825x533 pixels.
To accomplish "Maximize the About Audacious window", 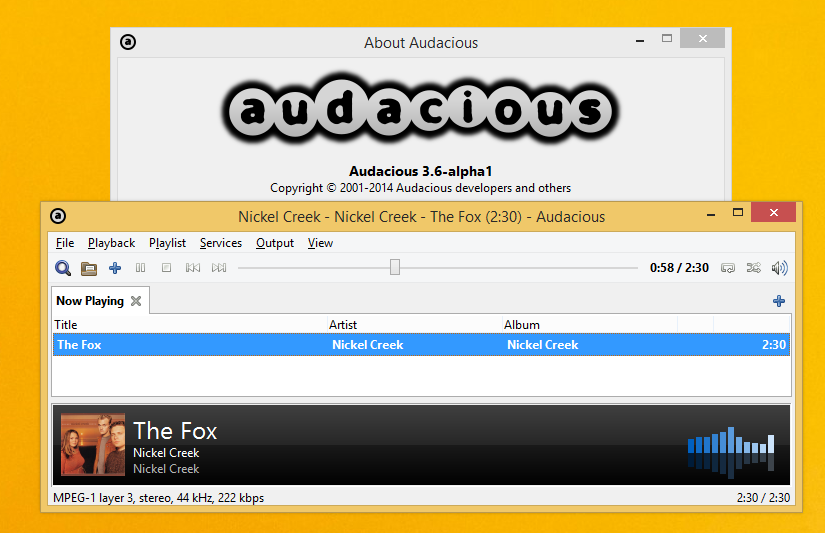I will coord(667,38).
